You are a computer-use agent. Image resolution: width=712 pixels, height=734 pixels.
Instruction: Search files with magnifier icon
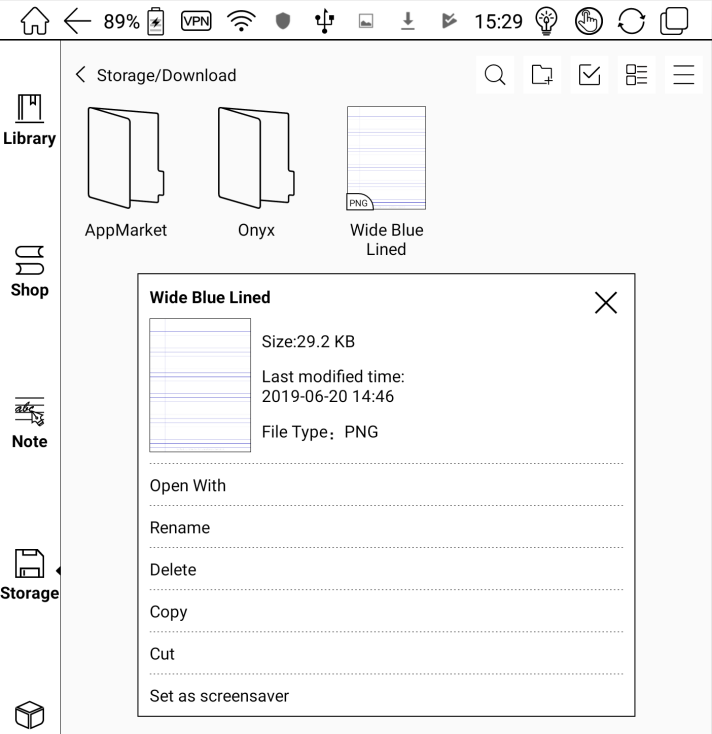(x=495, y=75)
